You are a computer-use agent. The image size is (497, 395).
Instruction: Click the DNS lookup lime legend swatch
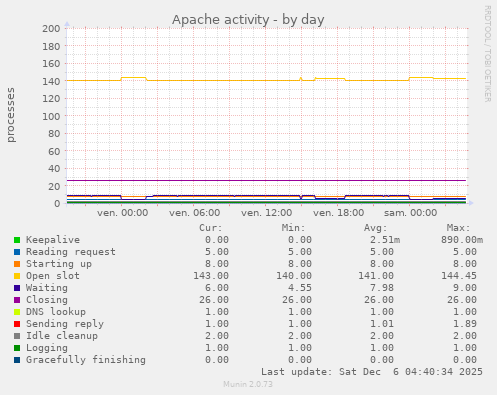point(17,312)
